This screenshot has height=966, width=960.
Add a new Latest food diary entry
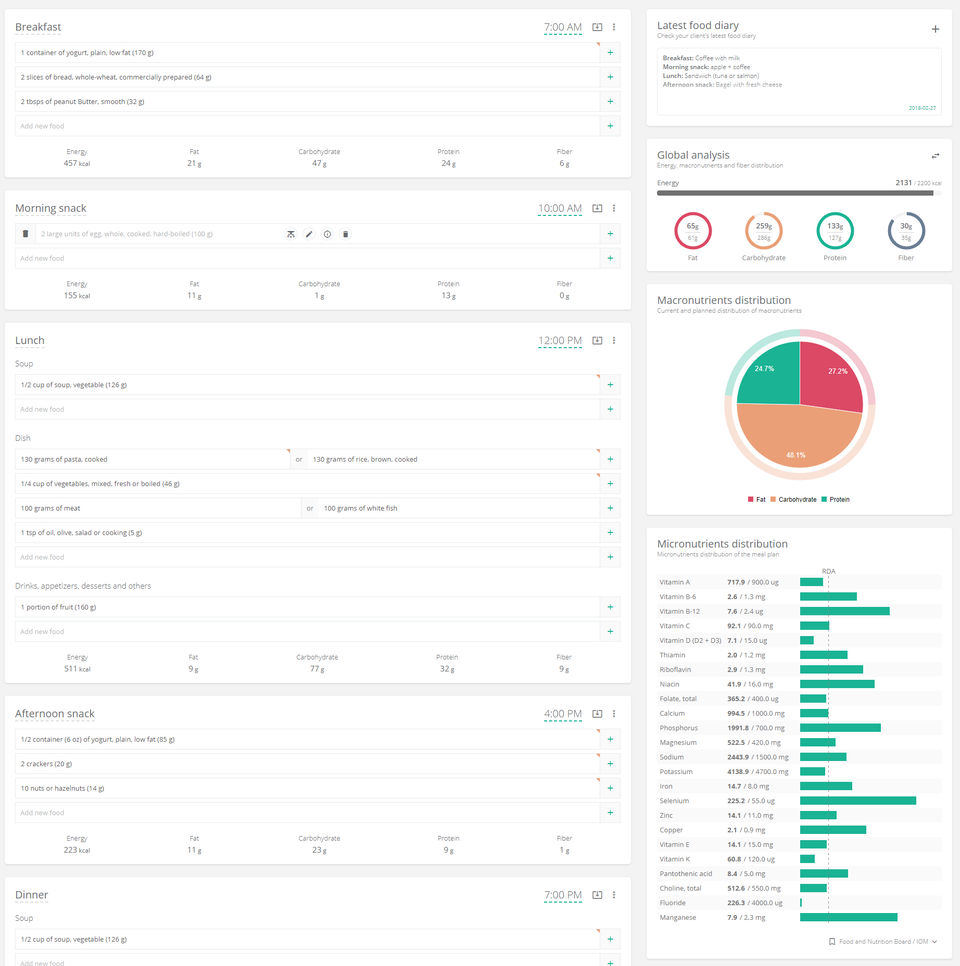coord(935,29)
